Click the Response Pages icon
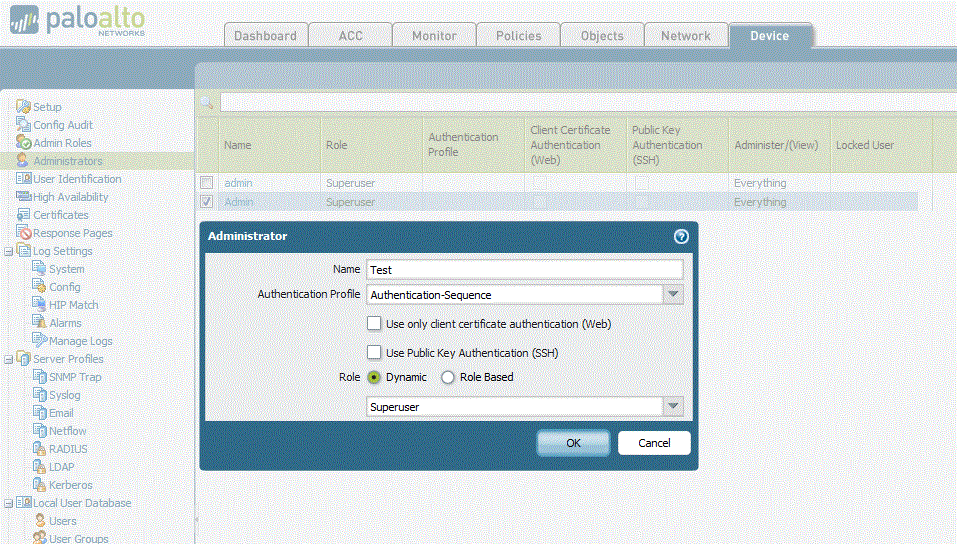The width and height of the screenshot is (957, 544). [x=23, y=233]
